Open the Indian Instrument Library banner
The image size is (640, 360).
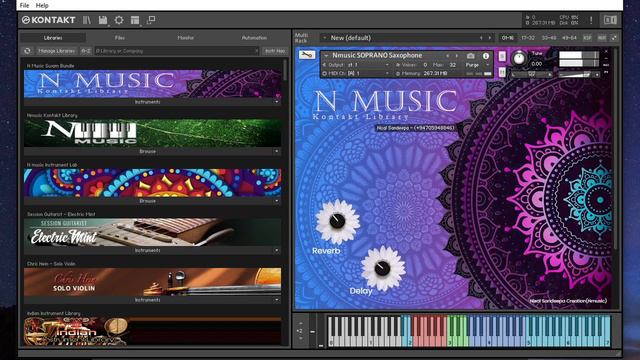click(152, 331)
